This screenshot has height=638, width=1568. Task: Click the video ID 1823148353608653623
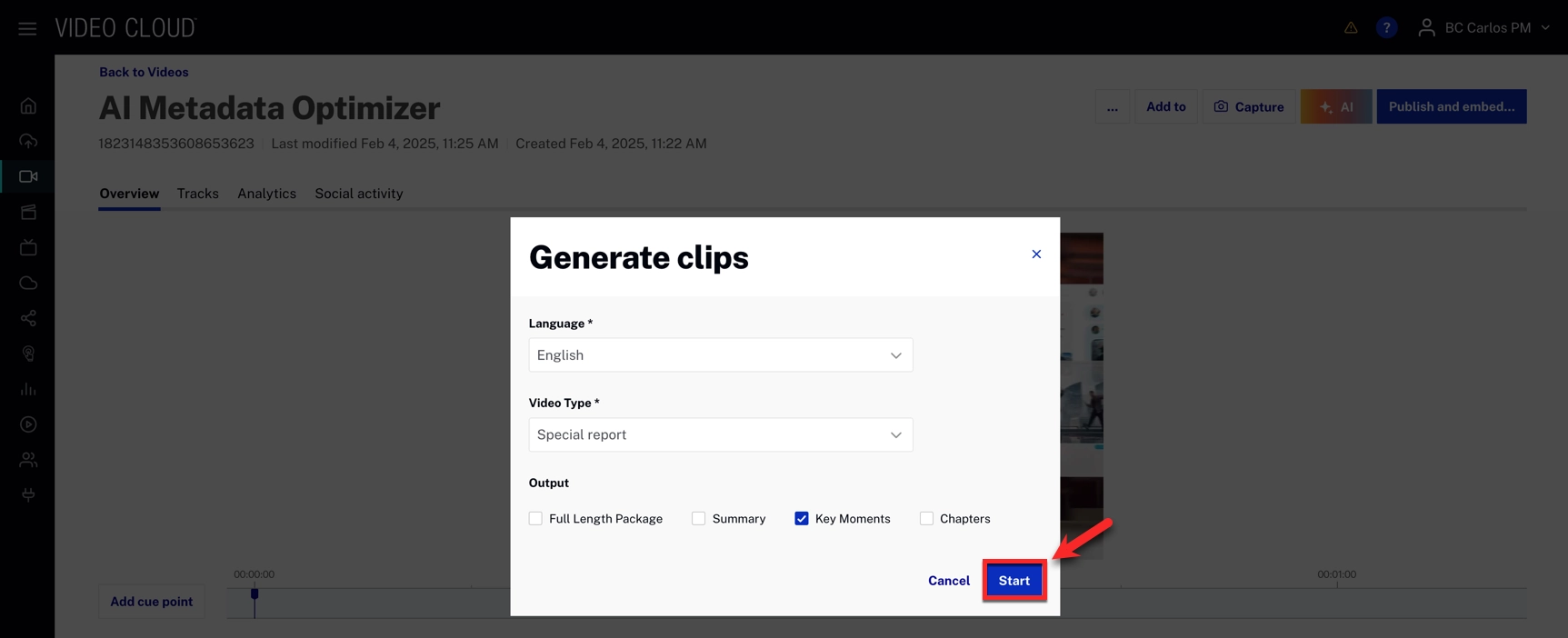[x=176, y=144]
